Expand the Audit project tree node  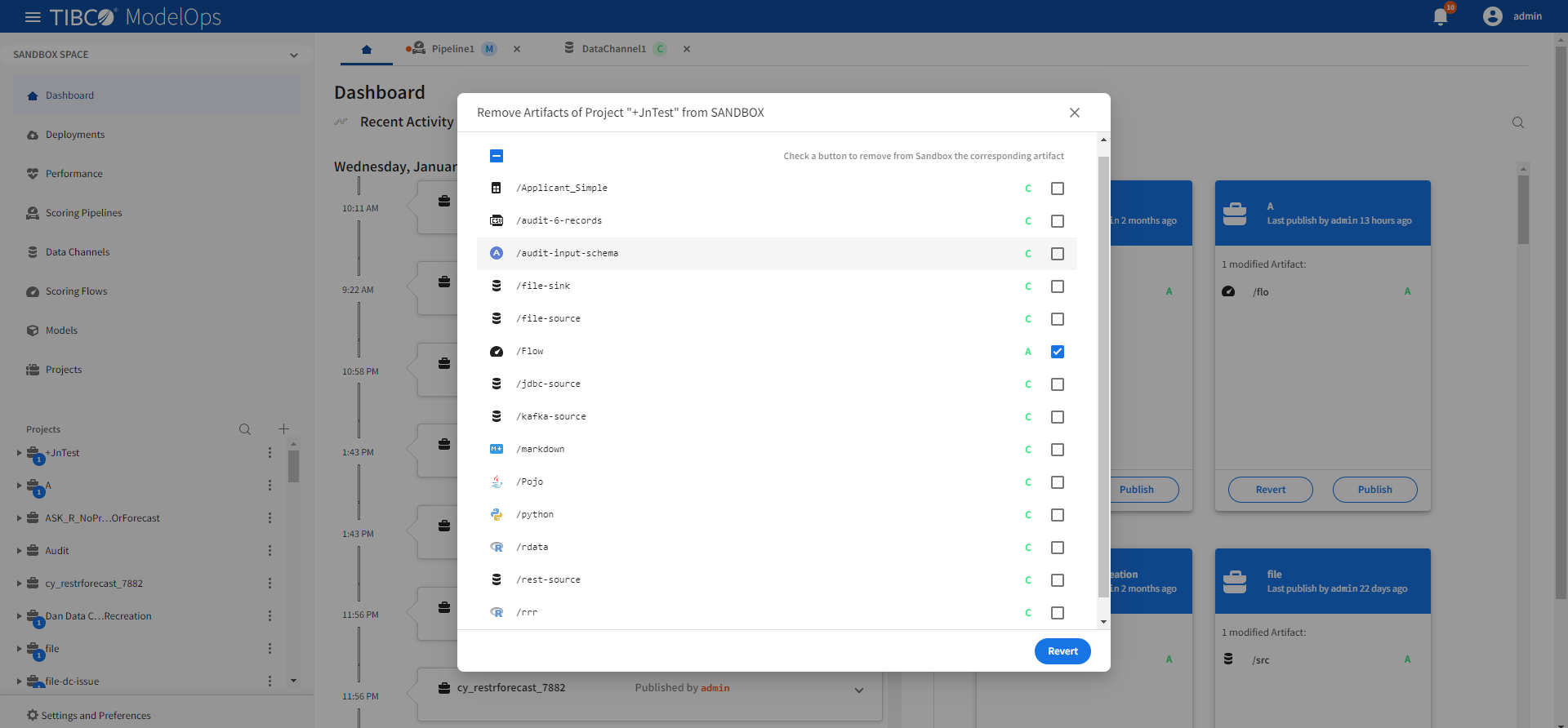click(19, 551)
